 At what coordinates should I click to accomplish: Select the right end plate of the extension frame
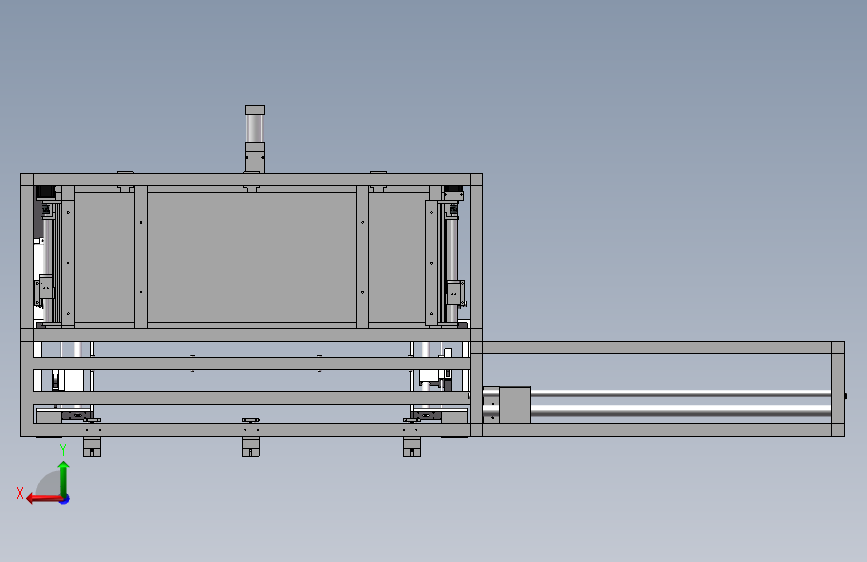tap(838, 389)
